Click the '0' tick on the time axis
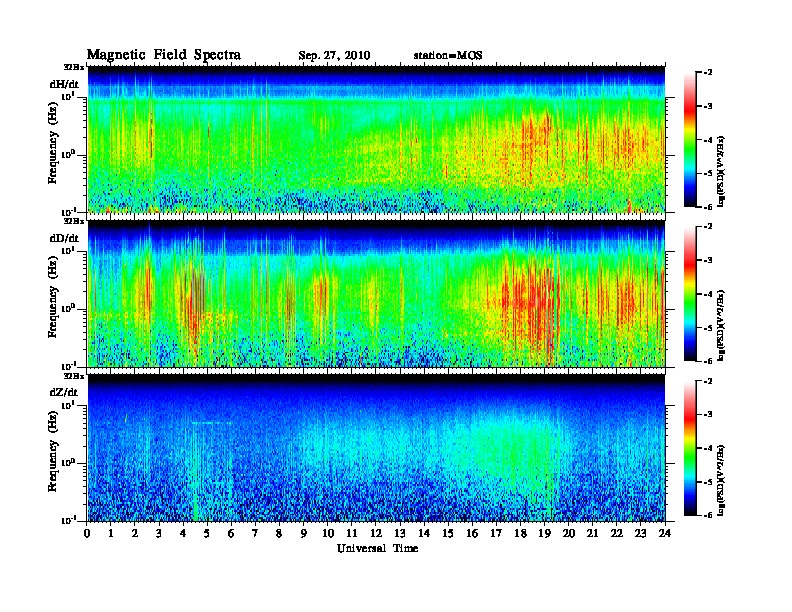 pos(87,534)
